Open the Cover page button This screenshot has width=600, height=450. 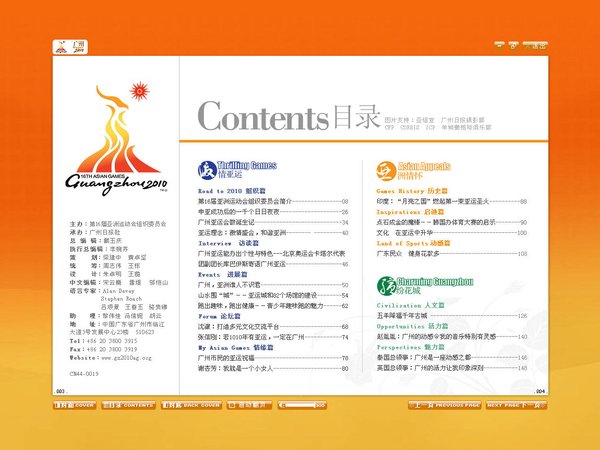(x=74, y=405)
